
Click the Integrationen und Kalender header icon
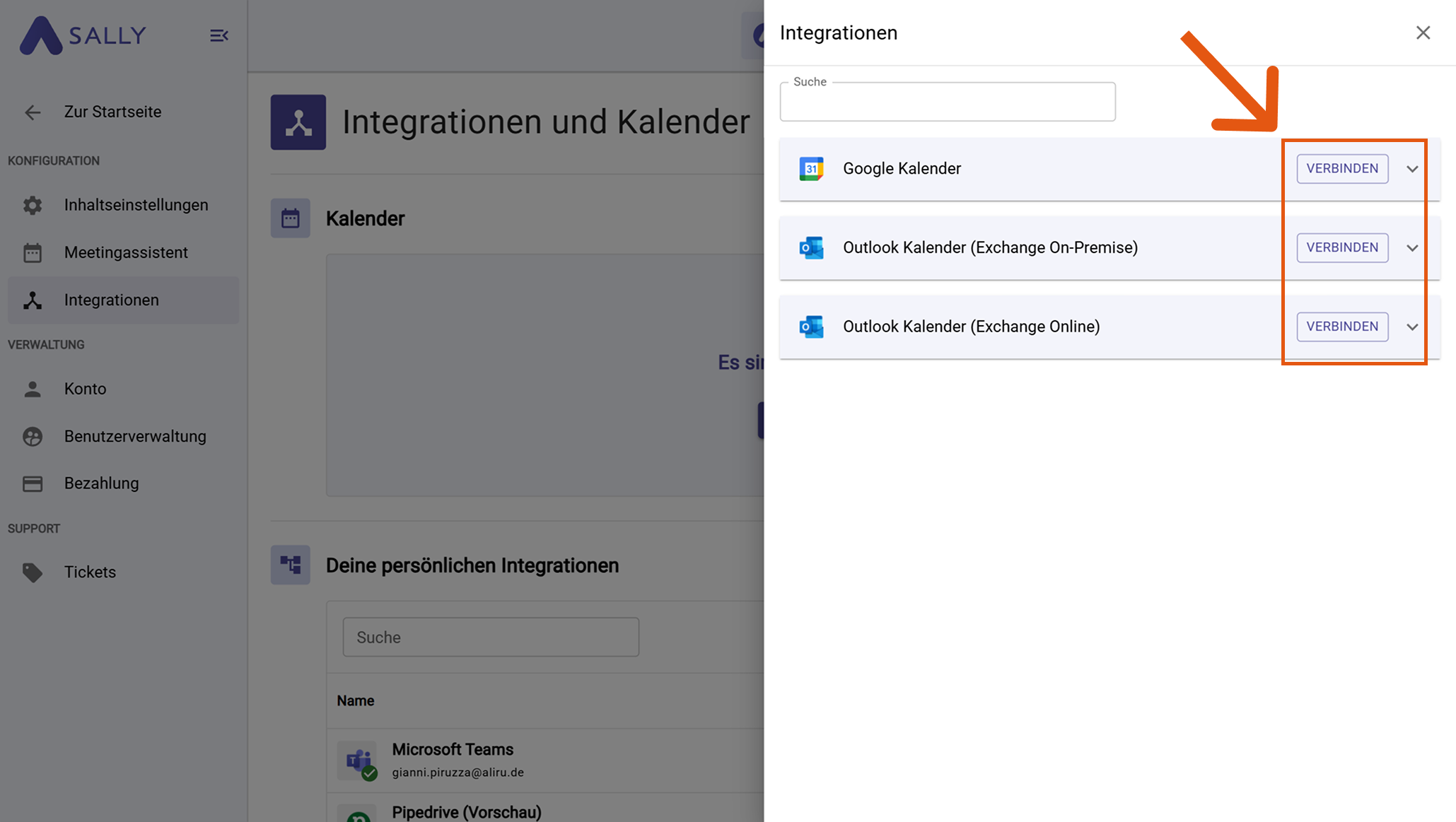[x=298, y=122]
